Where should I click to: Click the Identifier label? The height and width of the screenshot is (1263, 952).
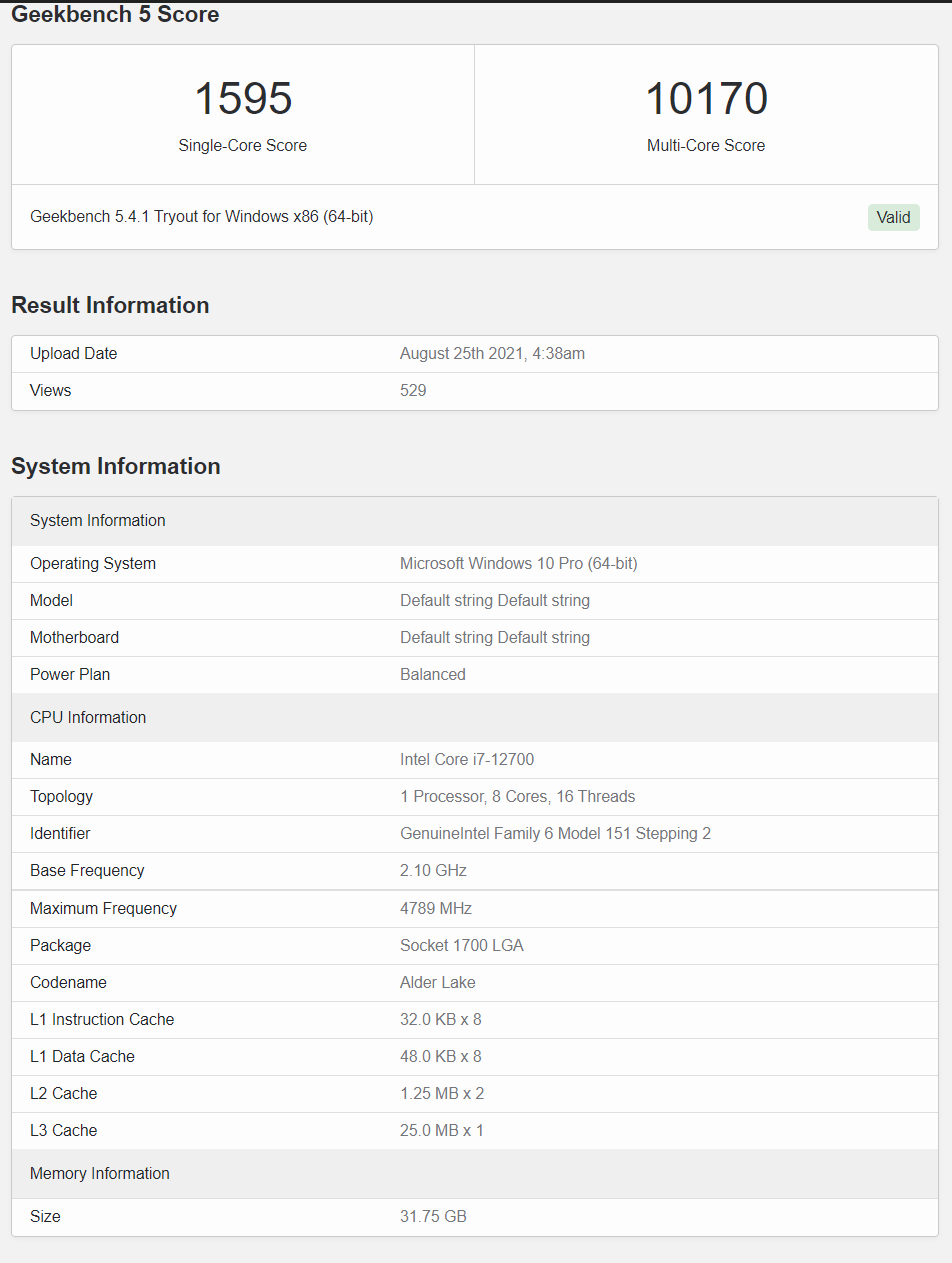coord(60,833)
